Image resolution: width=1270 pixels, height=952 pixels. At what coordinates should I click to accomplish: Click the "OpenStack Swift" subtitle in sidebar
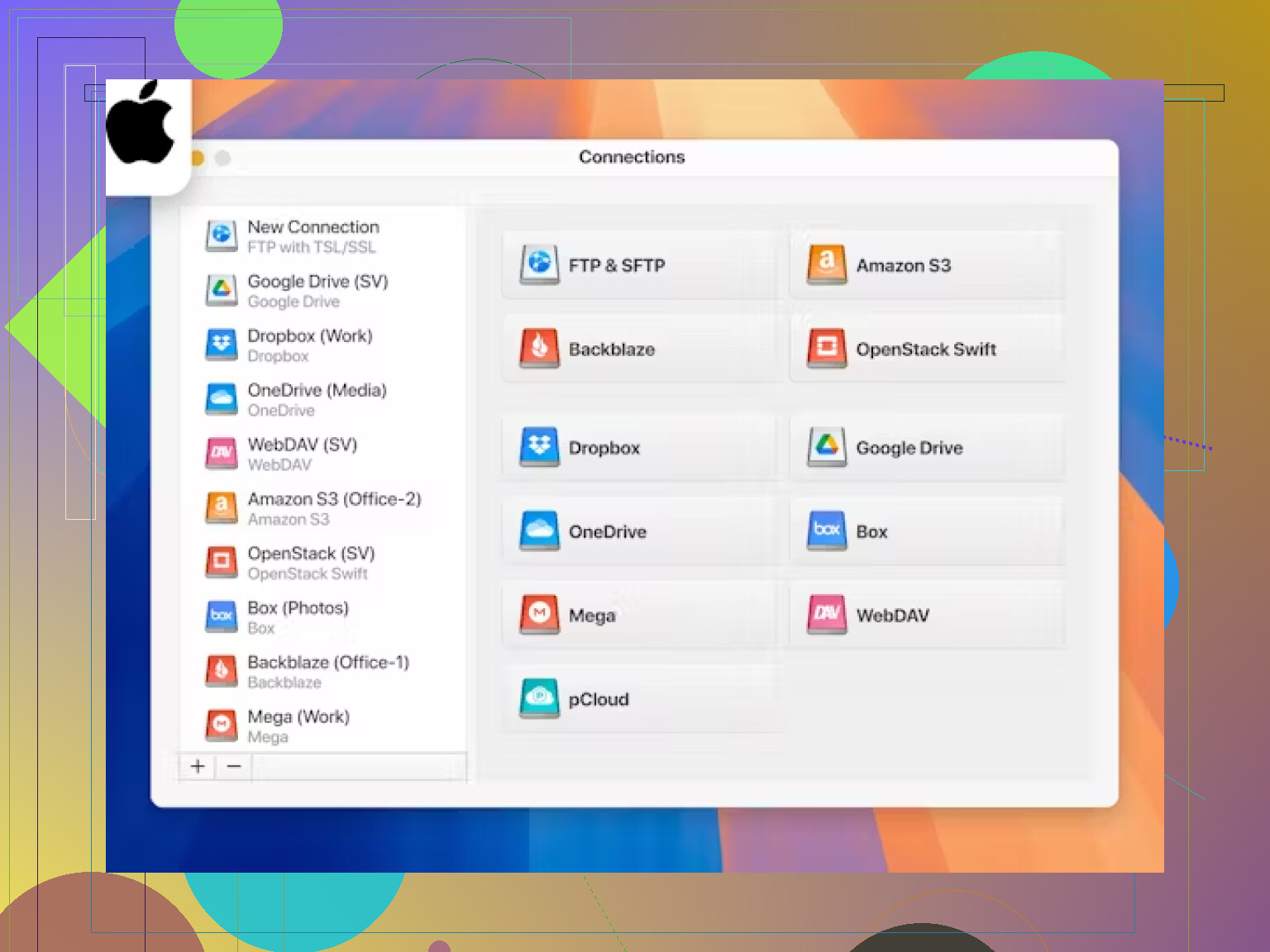(x=308, y=574)
